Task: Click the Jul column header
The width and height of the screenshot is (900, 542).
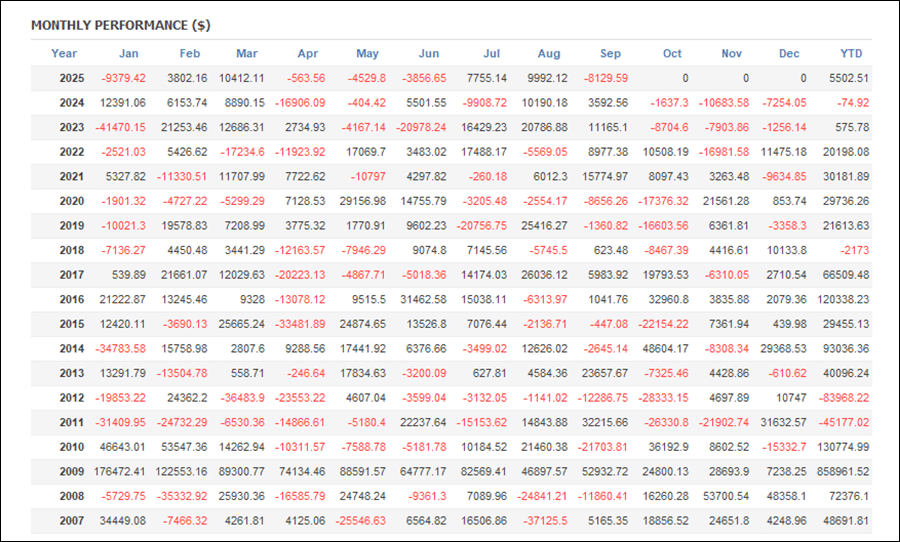Action: point(491,54)
